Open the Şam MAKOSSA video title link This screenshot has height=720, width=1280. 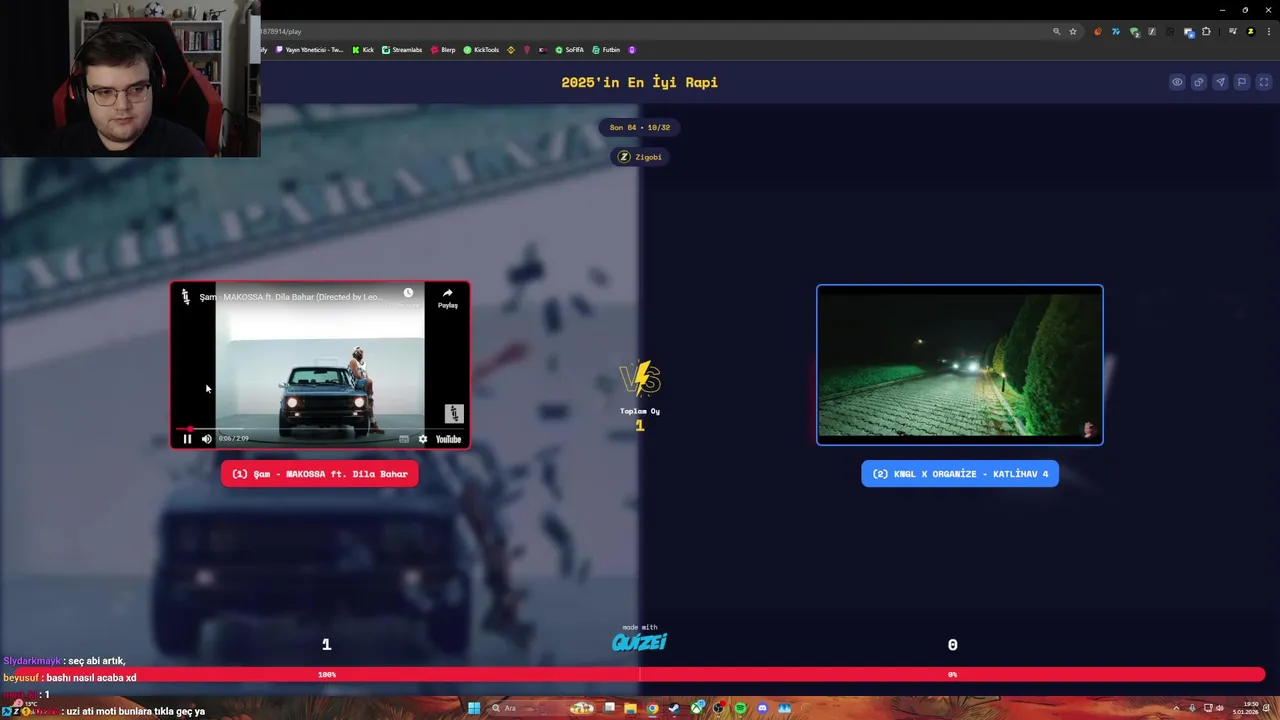coord(290,297)
